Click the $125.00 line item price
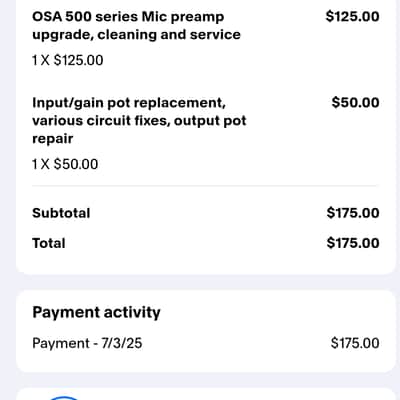 (352, 16)
